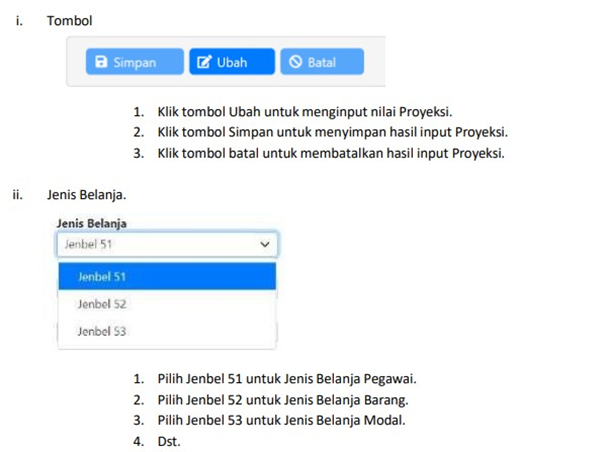608x452 pixels.
Task: Click the line about batal membatalkan hasil input
Action: [330, 153]
